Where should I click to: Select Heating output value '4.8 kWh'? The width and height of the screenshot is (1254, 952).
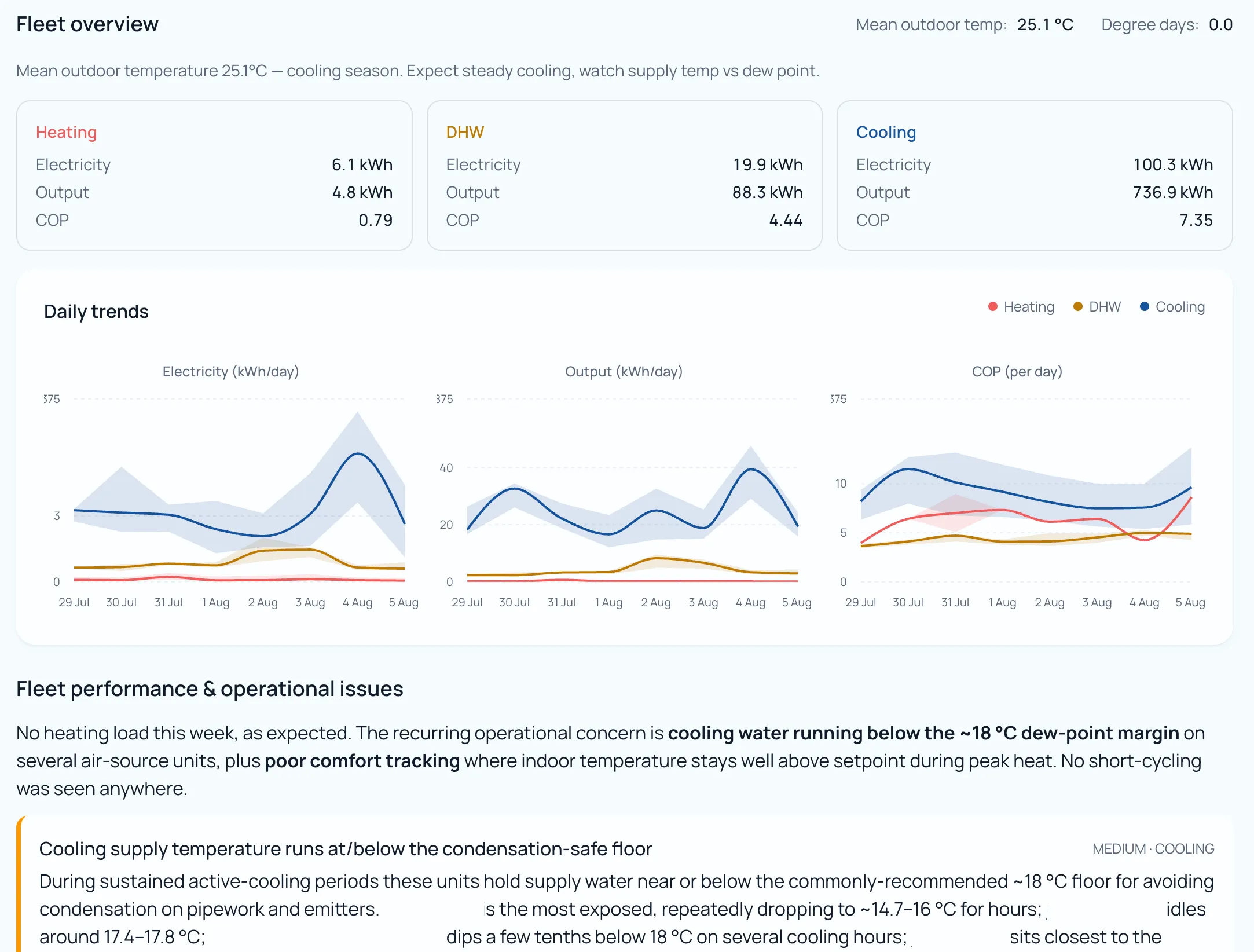[x=362, y=192]
